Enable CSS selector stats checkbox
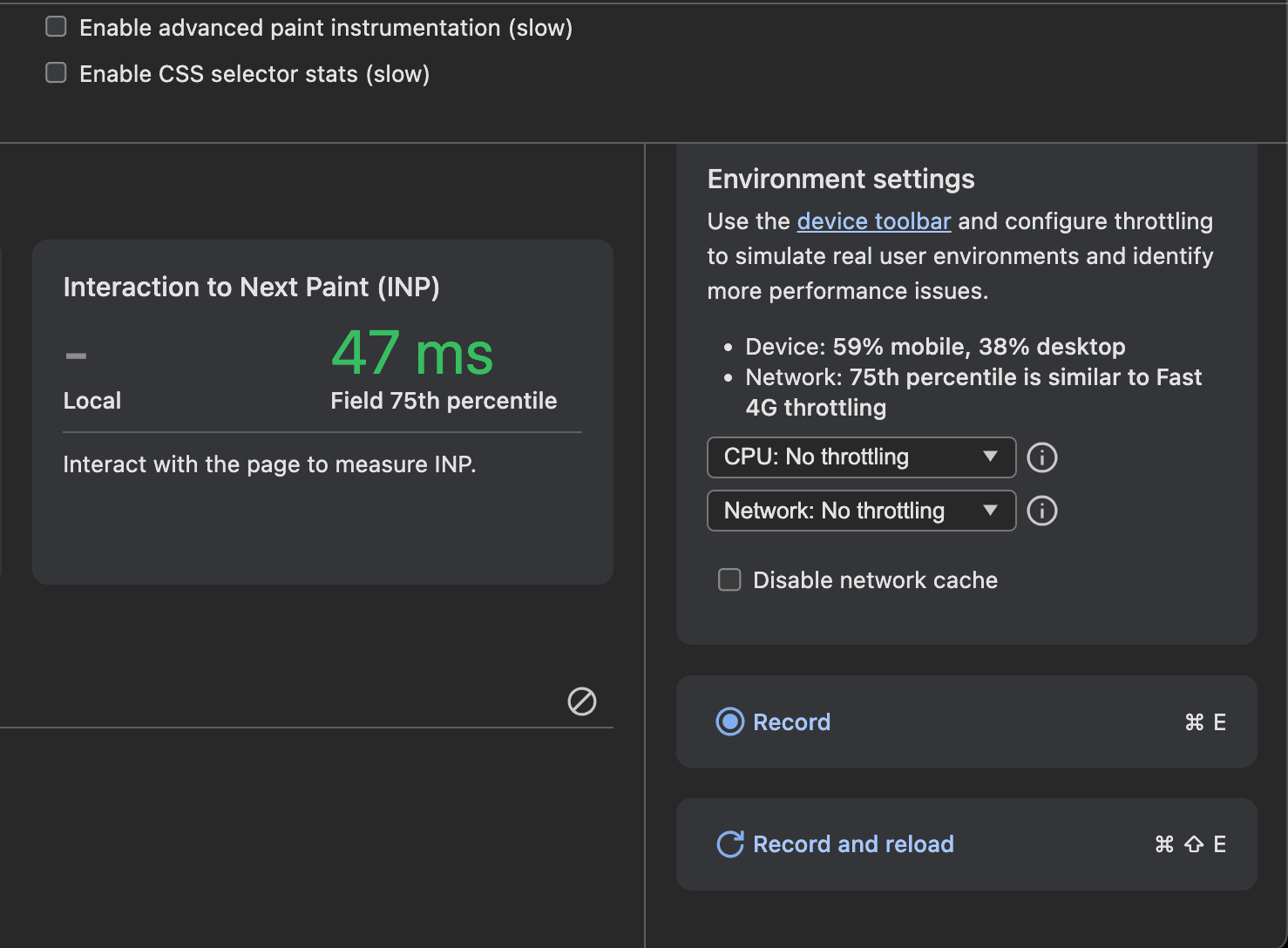The image size is (1288, 948). tap(56, 73)
